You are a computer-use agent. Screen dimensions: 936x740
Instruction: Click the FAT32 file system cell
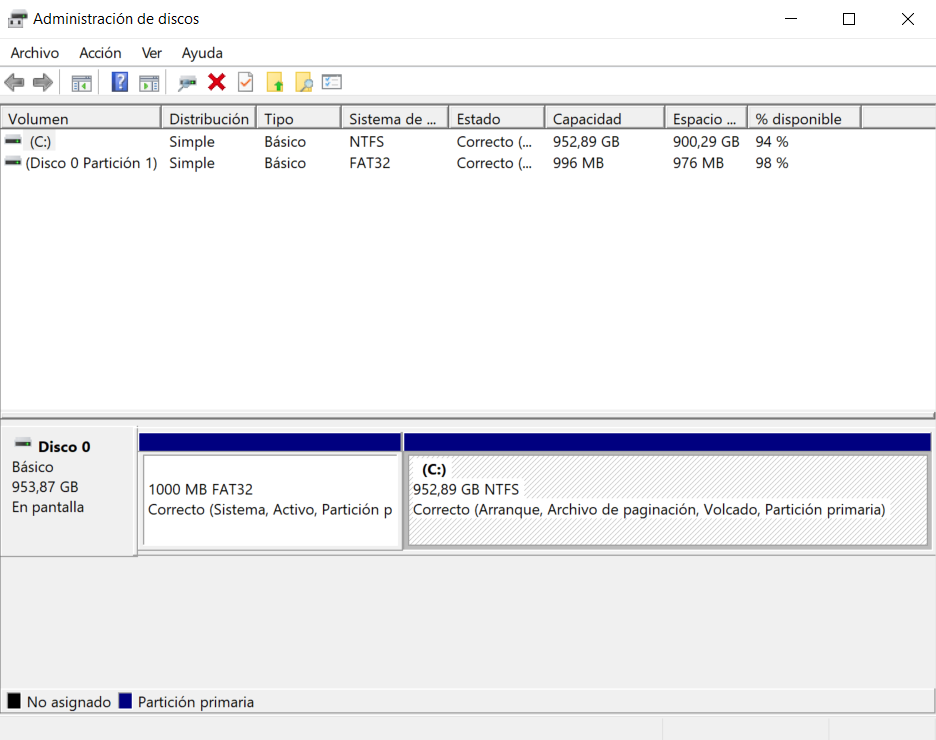pos(370,163)
